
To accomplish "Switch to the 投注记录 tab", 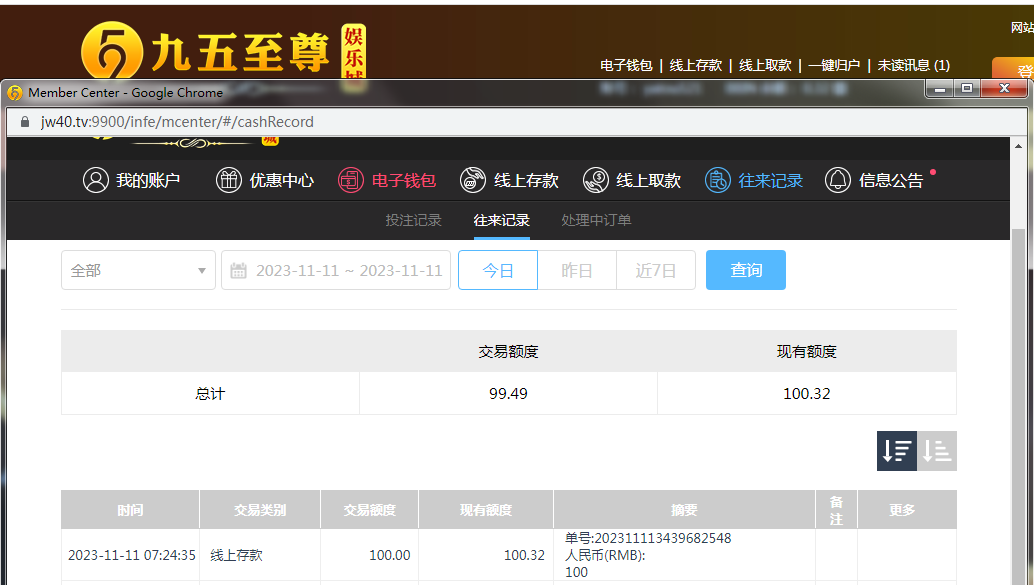I will (x=413, y=220).
